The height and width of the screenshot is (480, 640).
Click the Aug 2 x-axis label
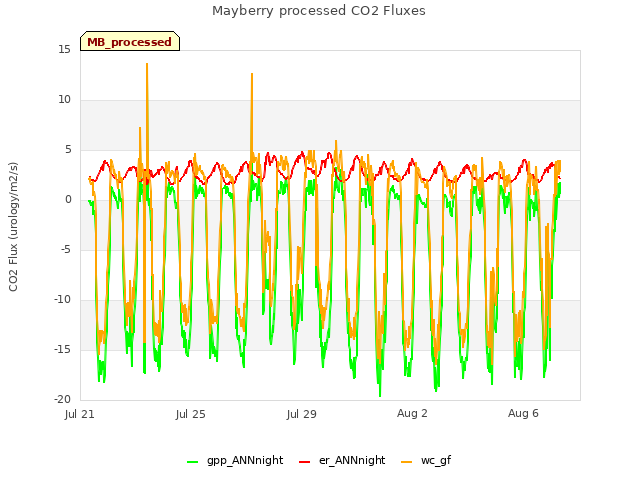tap(412, 413)
